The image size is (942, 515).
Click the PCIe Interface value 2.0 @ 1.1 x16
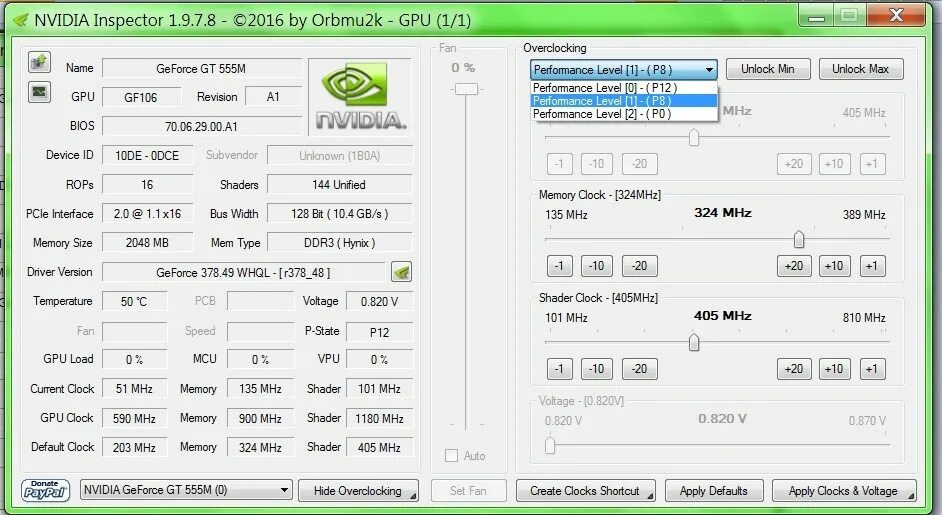[147, 213]
